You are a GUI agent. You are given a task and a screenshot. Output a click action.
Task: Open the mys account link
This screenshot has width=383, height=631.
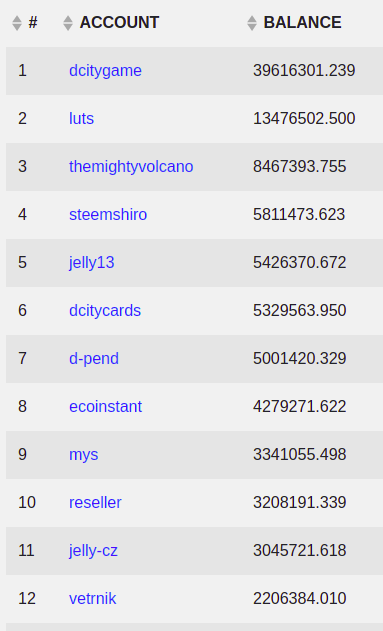(x=84, y=455)
